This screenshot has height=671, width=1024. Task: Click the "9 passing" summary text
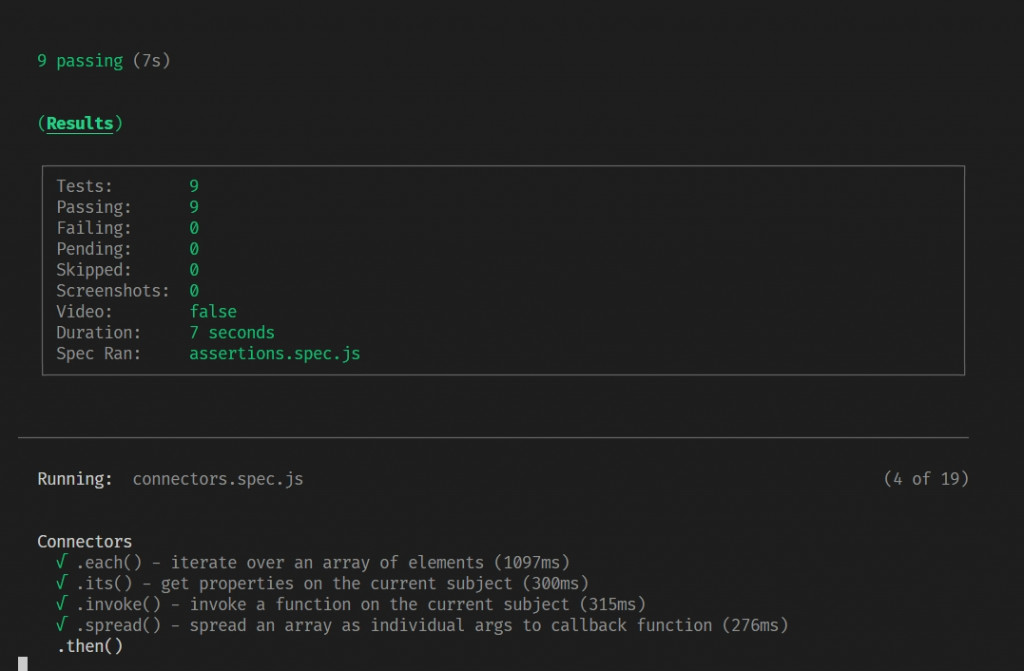tap(80, 61)
